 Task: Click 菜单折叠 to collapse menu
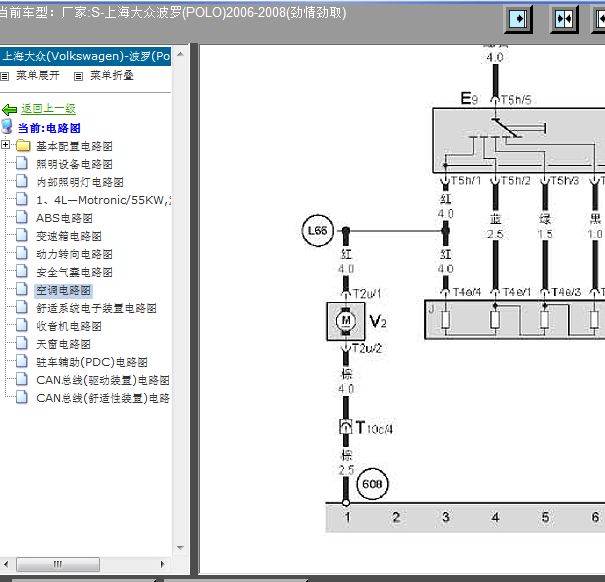click(112, 75)
